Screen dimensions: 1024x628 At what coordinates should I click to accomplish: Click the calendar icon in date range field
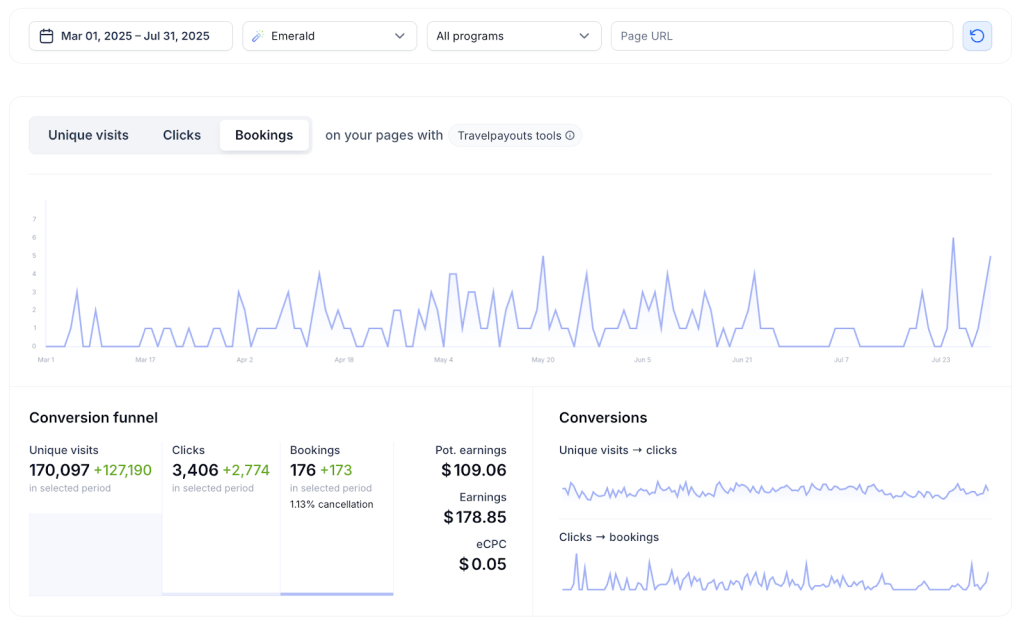[46, 36]
